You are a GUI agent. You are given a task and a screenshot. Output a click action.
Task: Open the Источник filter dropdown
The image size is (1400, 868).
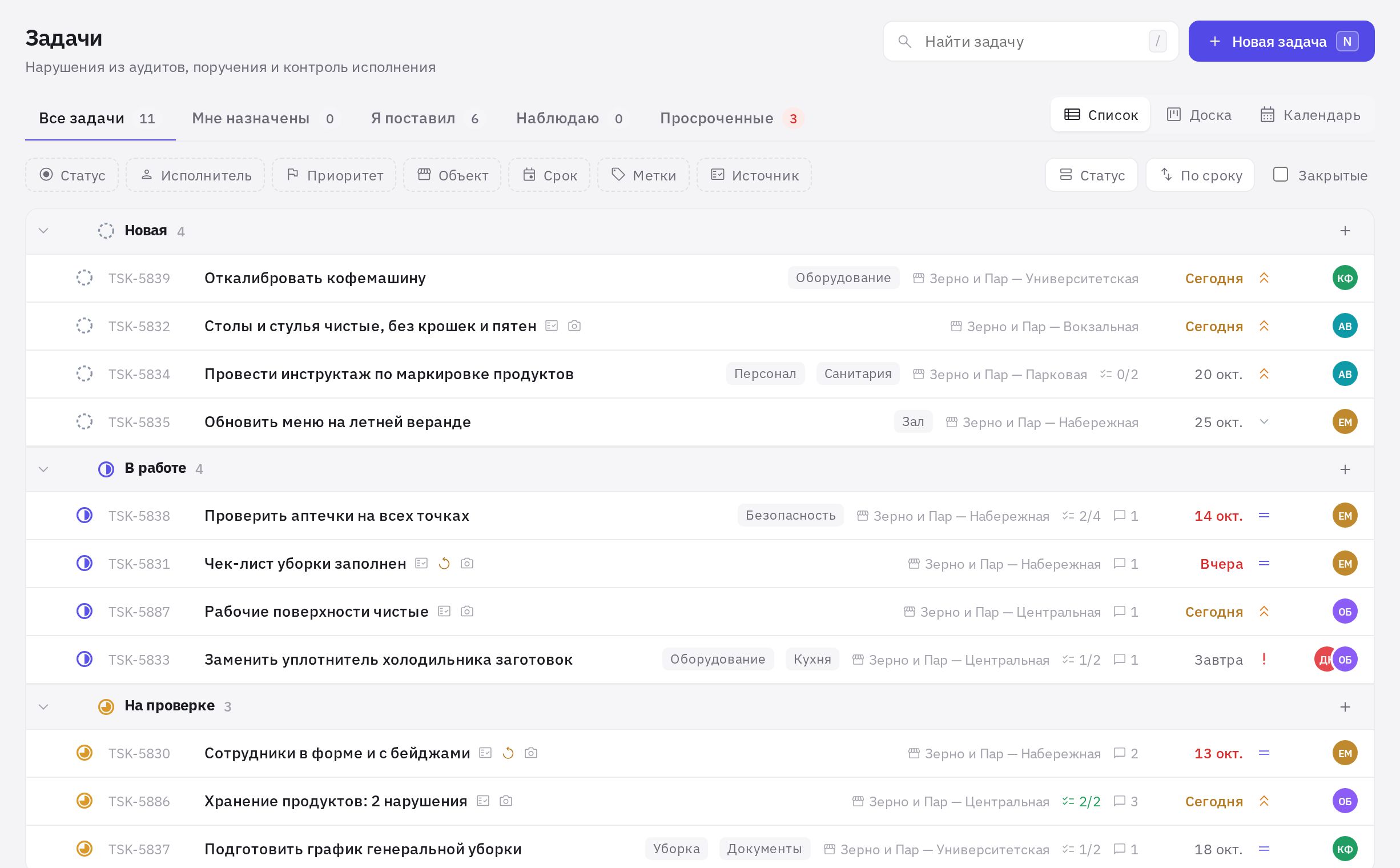(x=754, y=175)
